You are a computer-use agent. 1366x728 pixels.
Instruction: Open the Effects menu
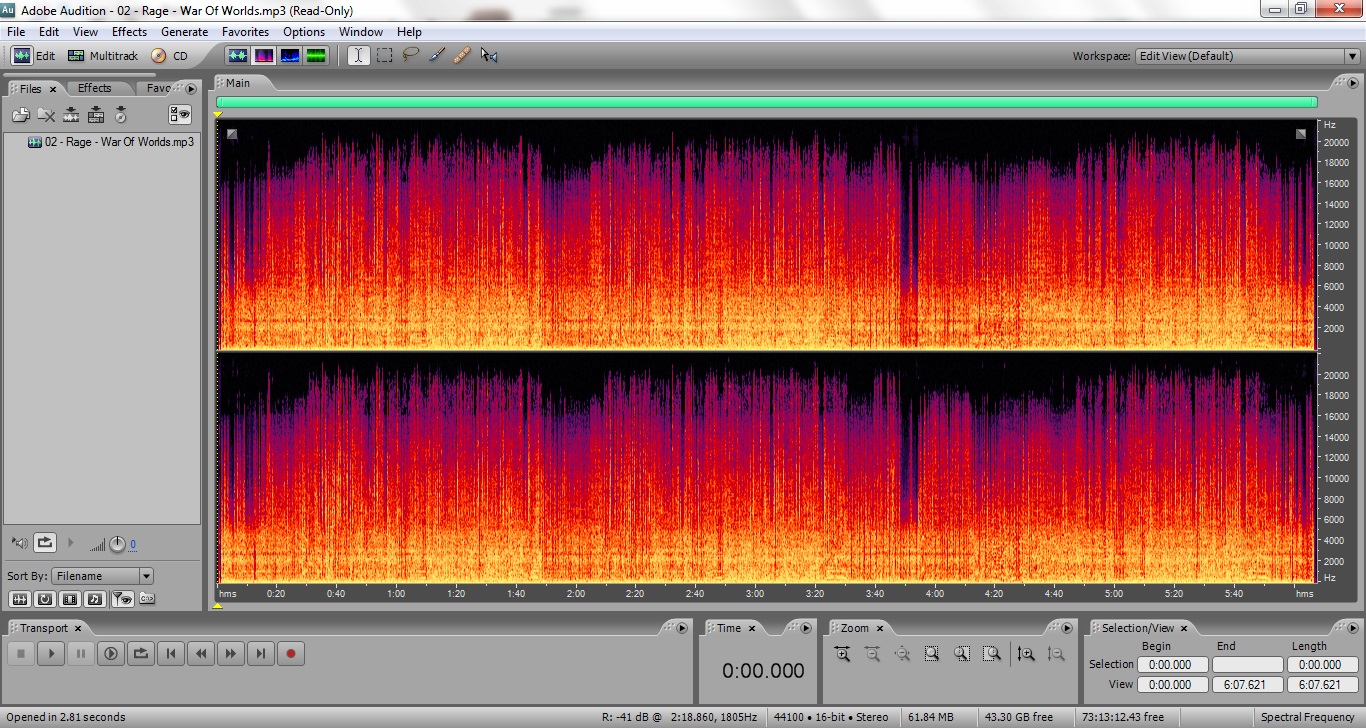[x=129, y=32]
